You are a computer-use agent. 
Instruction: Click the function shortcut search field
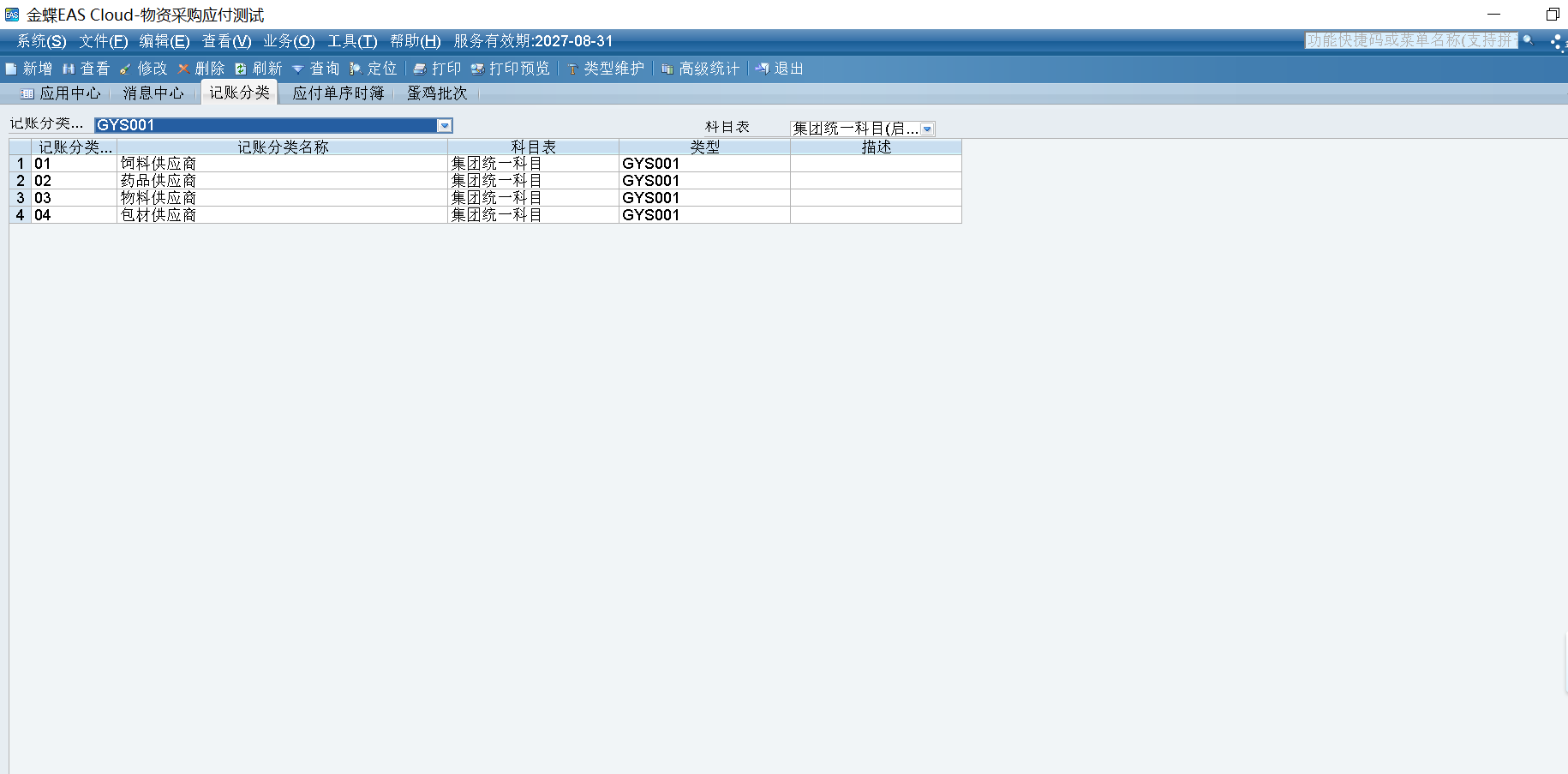click(1409, 40)
